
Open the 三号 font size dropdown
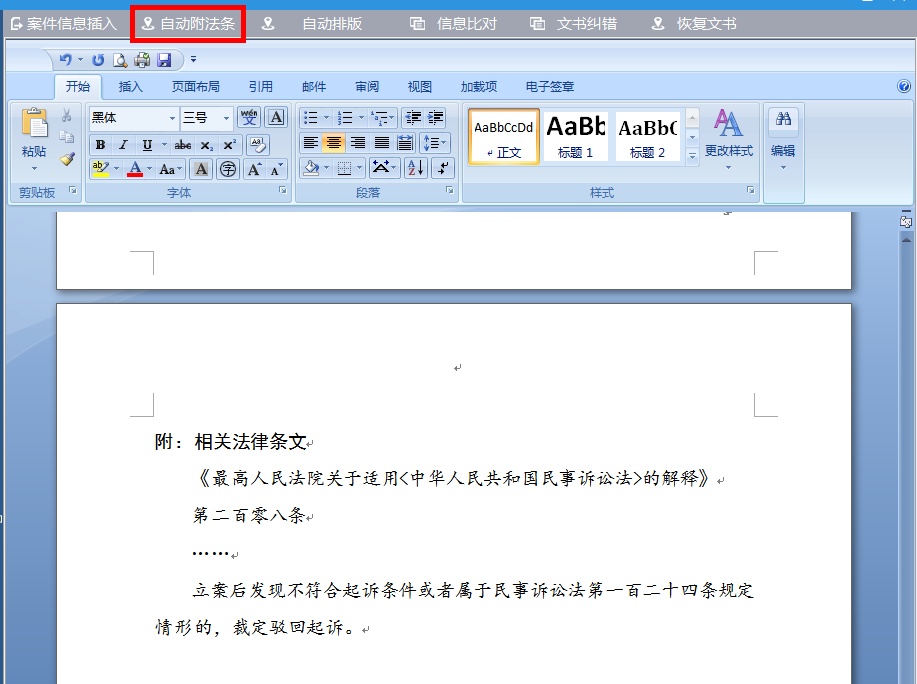click(226, 118)
